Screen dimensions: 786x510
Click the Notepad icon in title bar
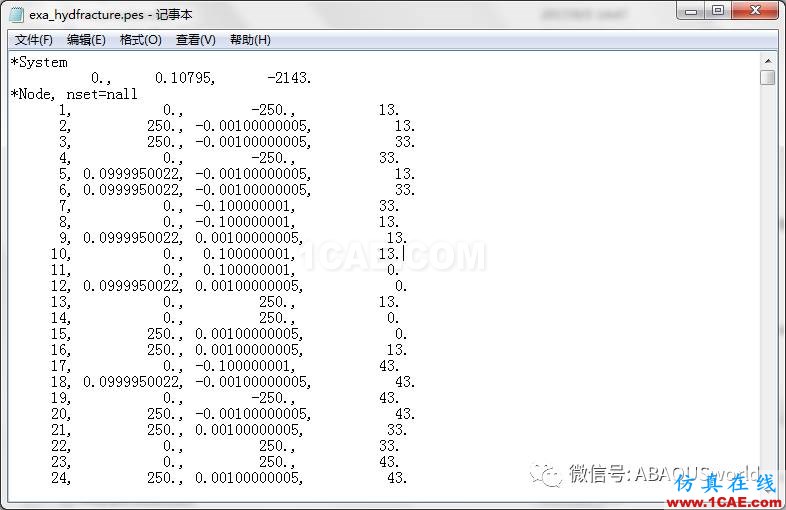point(17,15)
